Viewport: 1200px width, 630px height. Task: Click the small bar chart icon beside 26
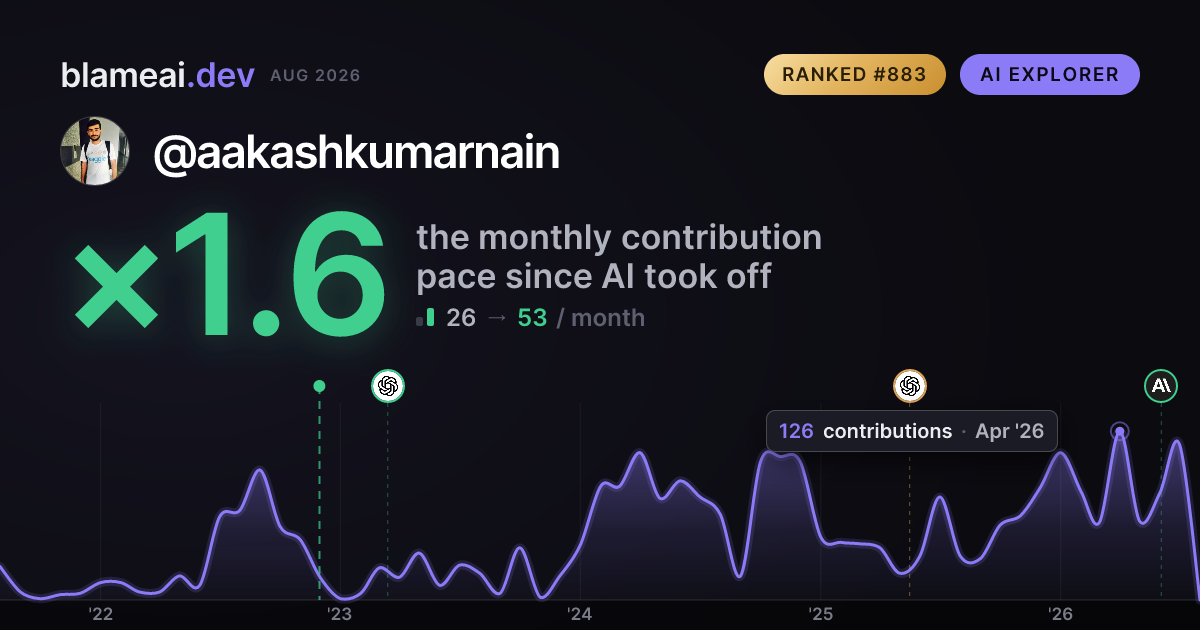click(x=425, y=318)
